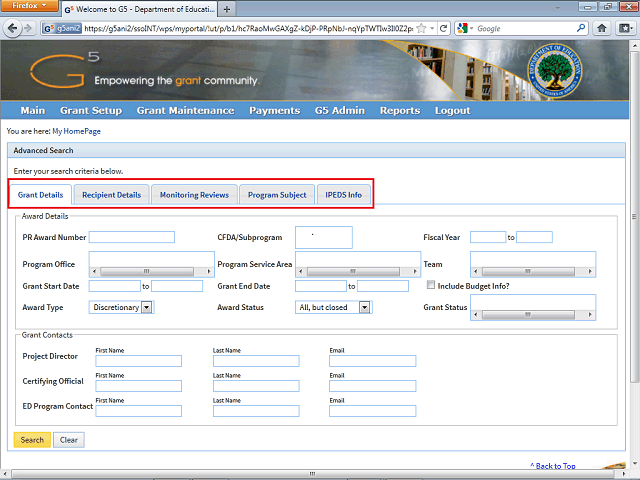Open the Grant Setup menu
The width and height of the screenshot is (640, 480).
point(91,111)
